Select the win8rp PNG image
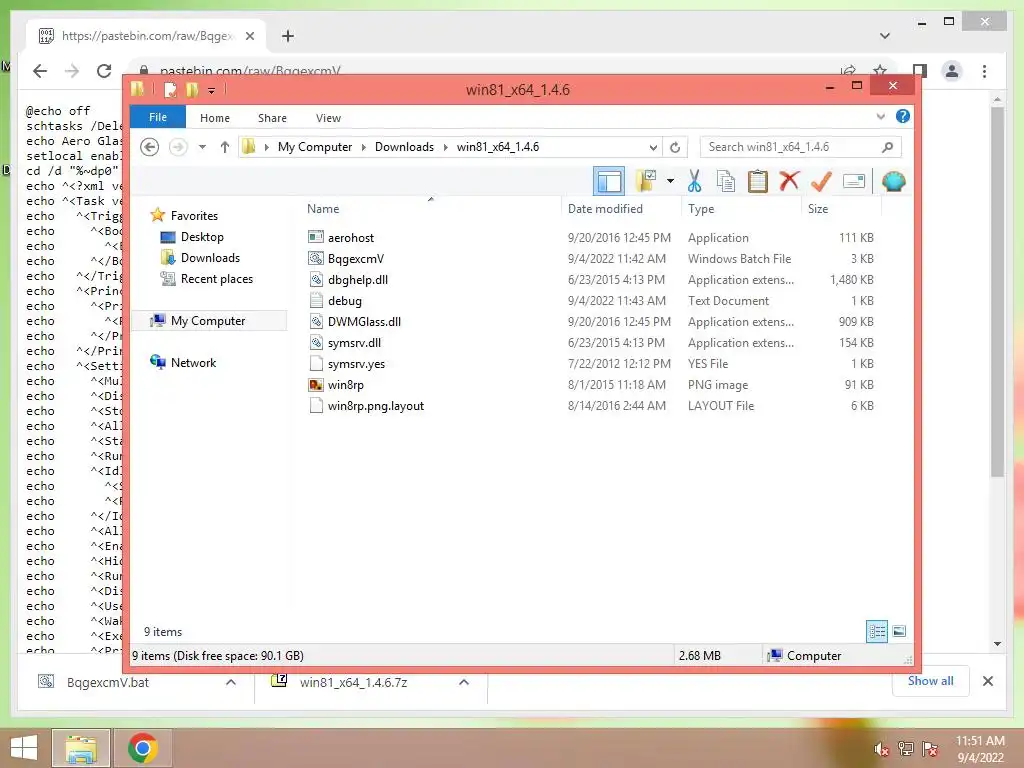Image resolution: width=1024 pixels, height=768 pixels. pos(345,385)
